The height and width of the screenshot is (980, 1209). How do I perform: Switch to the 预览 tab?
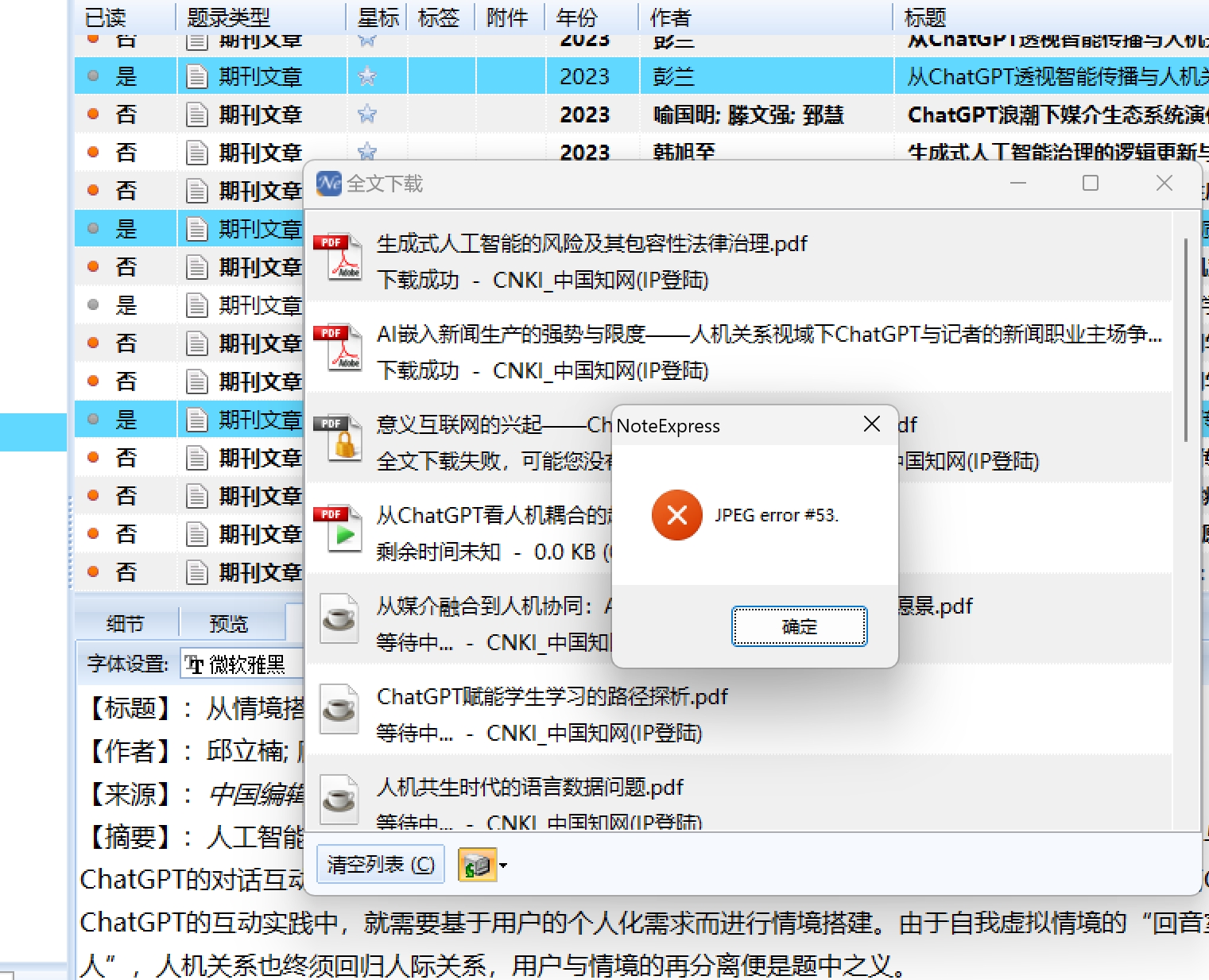[x=229, y=624]
